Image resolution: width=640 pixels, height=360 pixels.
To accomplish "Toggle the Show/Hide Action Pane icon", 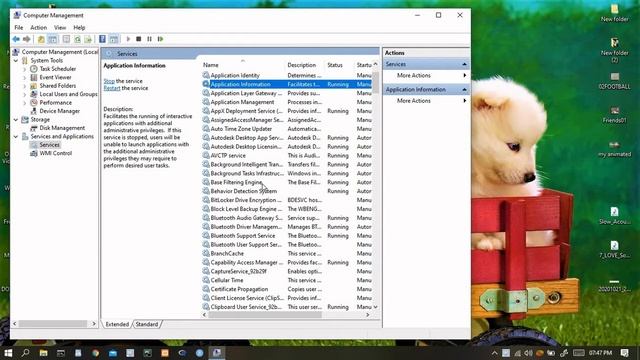I will point(114,39).
